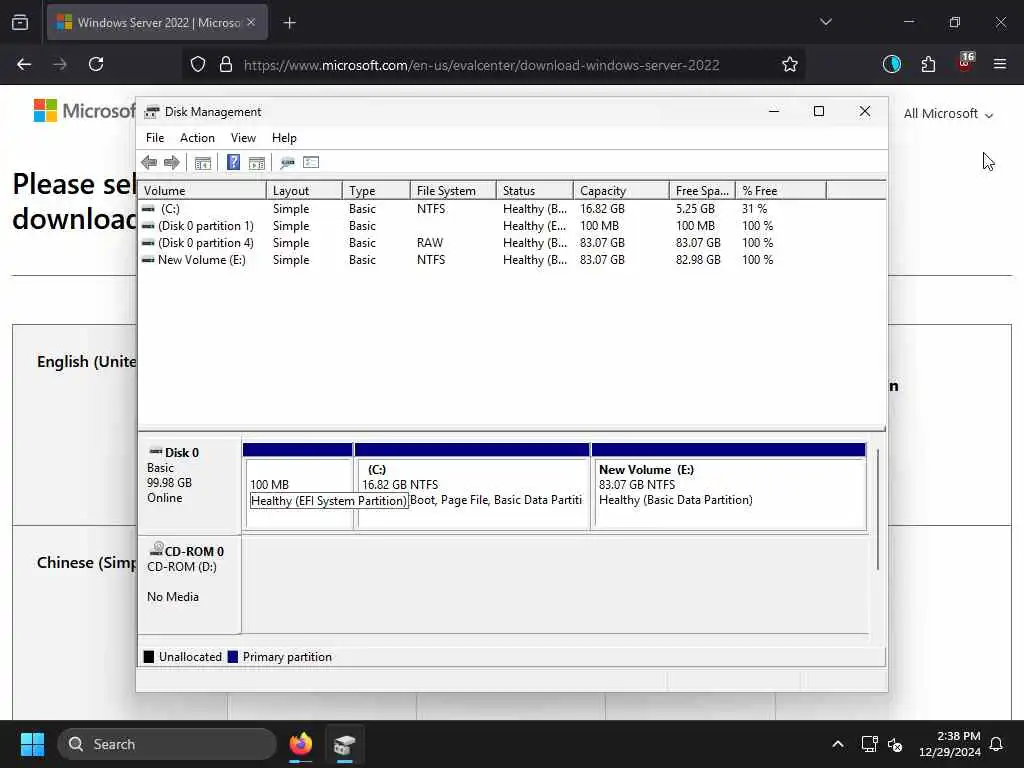Select the Windows Server 2022 browser tab
The height and width of the screenshot is (768, 1024).
click(x=157, y=23)
